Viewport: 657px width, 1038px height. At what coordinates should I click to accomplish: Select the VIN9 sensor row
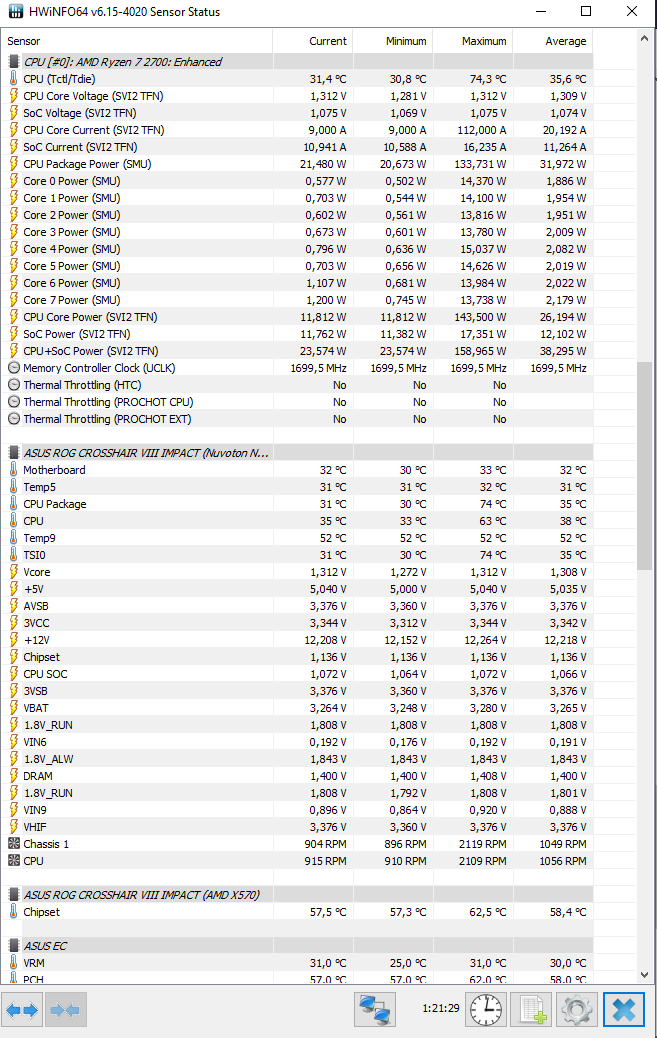[x=297, y=810]
